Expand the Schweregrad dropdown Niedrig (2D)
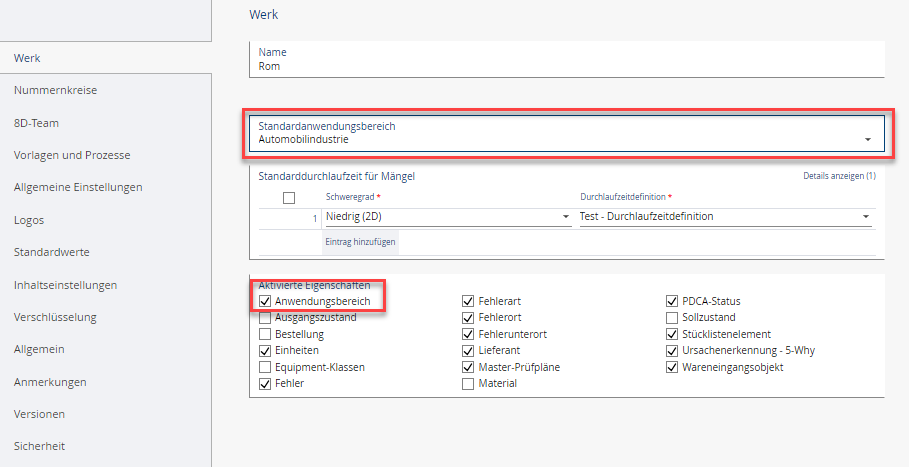The image size is (909, 467). point(448,216)
